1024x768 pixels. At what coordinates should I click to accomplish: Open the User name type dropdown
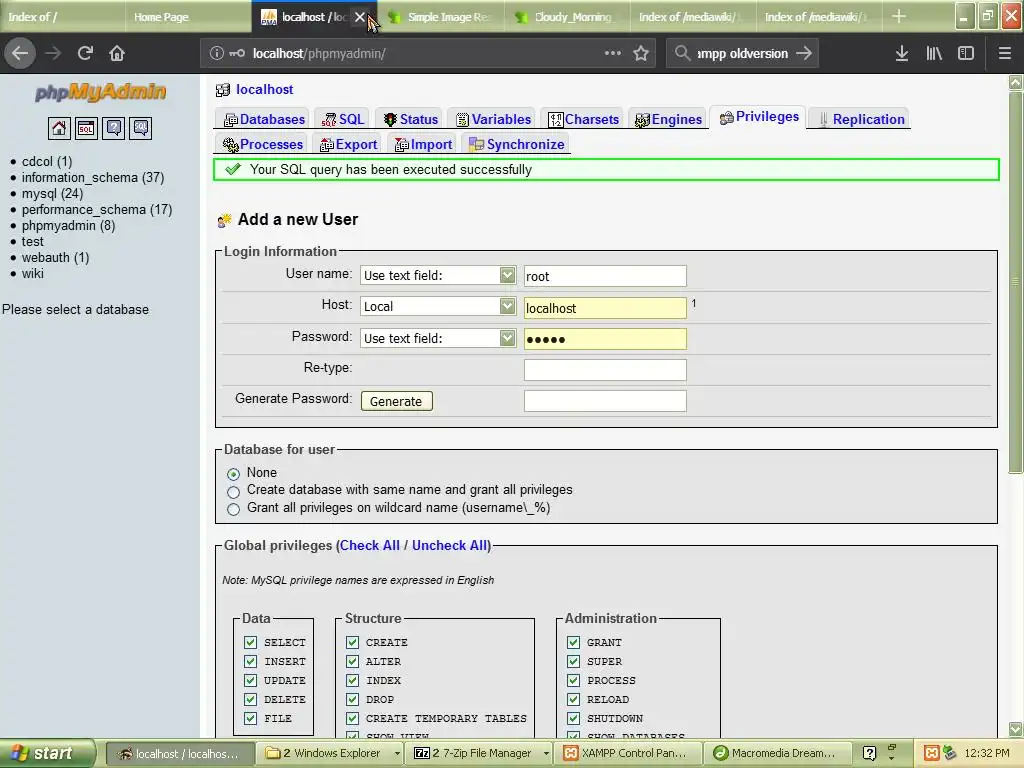(x=438, y=275)
